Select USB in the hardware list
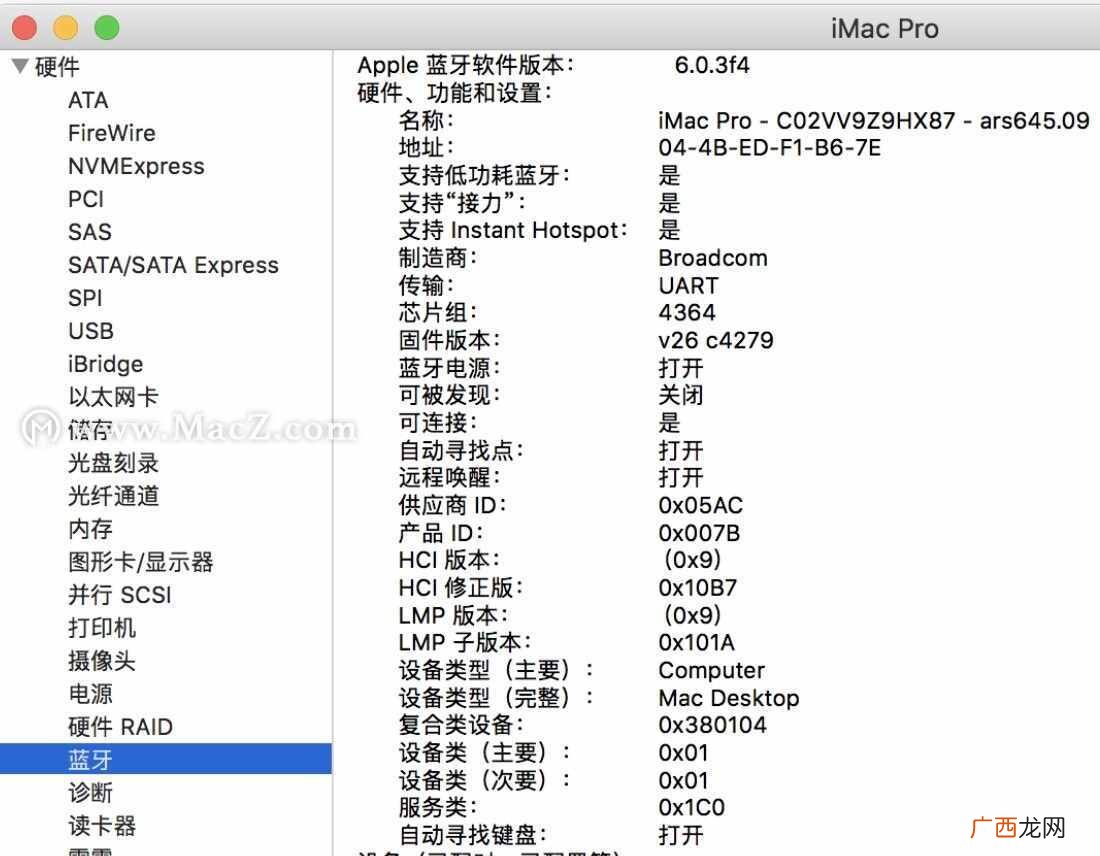The width and height of the screenshot is (1100, 856). click(x=90, y=331)
